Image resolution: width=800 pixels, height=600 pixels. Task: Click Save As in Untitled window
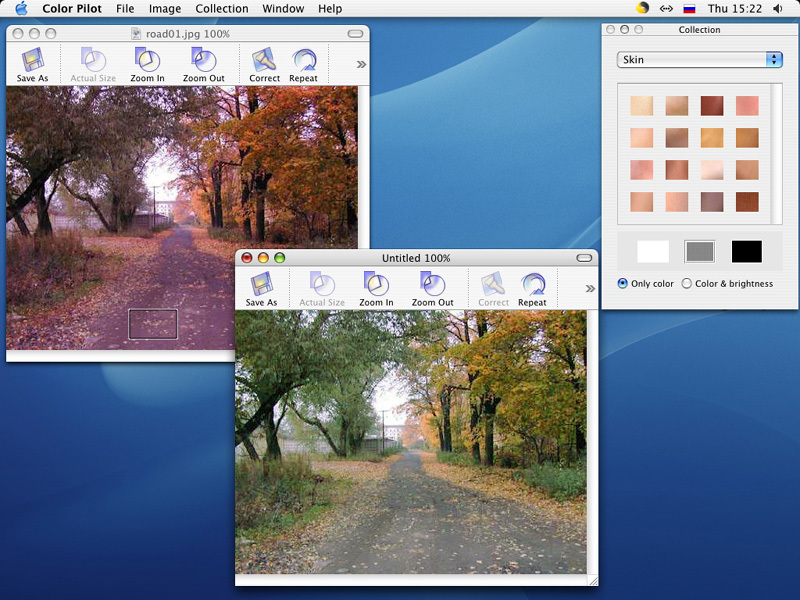point(261,289)
